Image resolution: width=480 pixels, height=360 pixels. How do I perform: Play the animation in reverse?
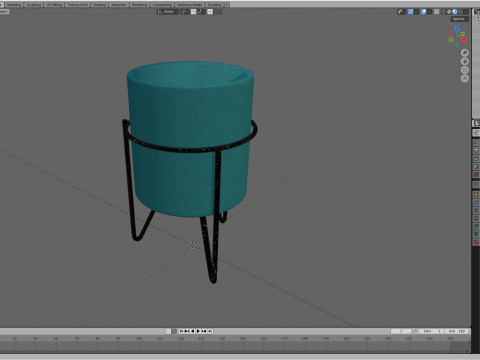pos(193,331)
